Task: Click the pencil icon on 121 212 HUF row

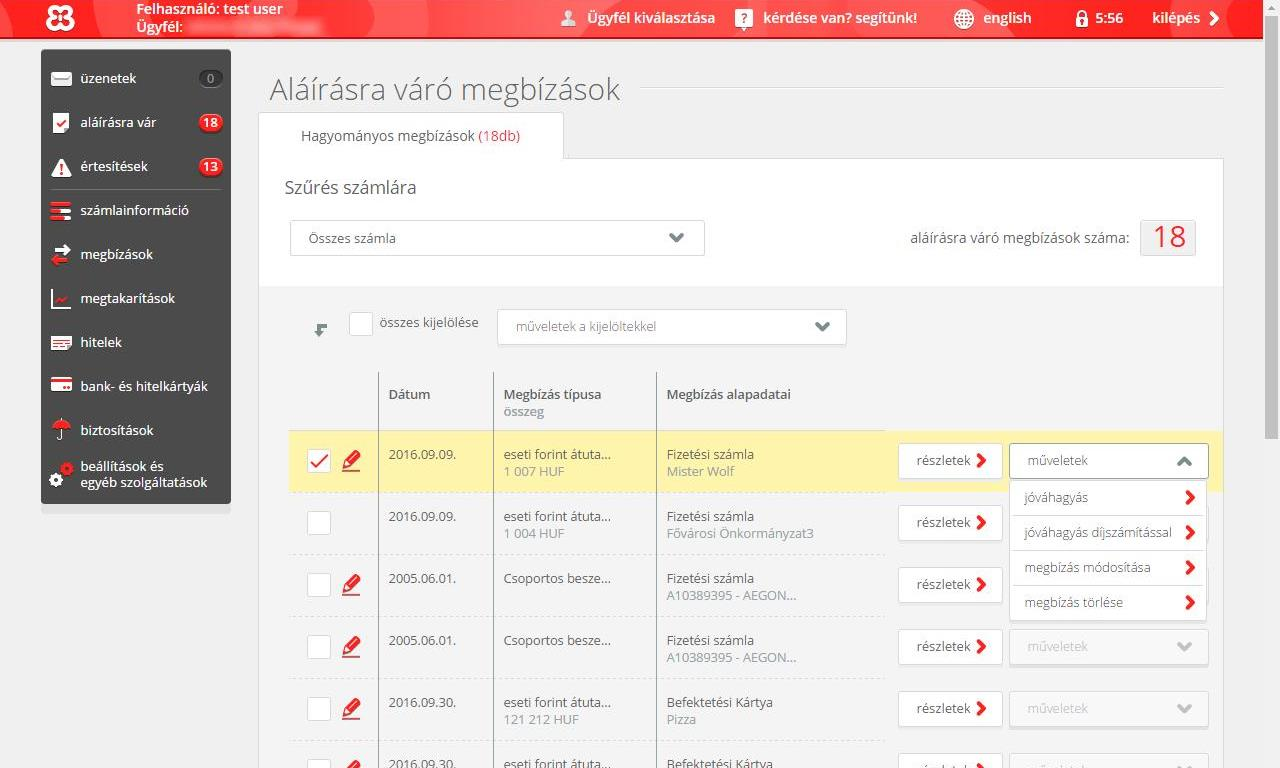Action: point(351,709)
